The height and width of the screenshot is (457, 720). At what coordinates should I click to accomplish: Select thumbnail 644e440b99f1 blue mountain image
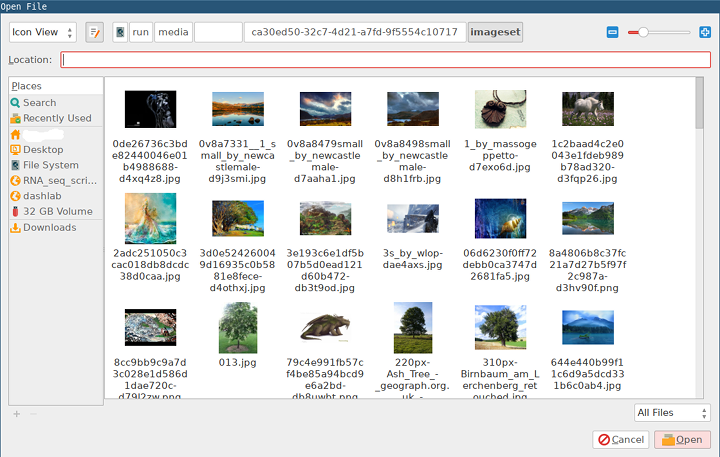pyautogui.click(x=588, y=327)
